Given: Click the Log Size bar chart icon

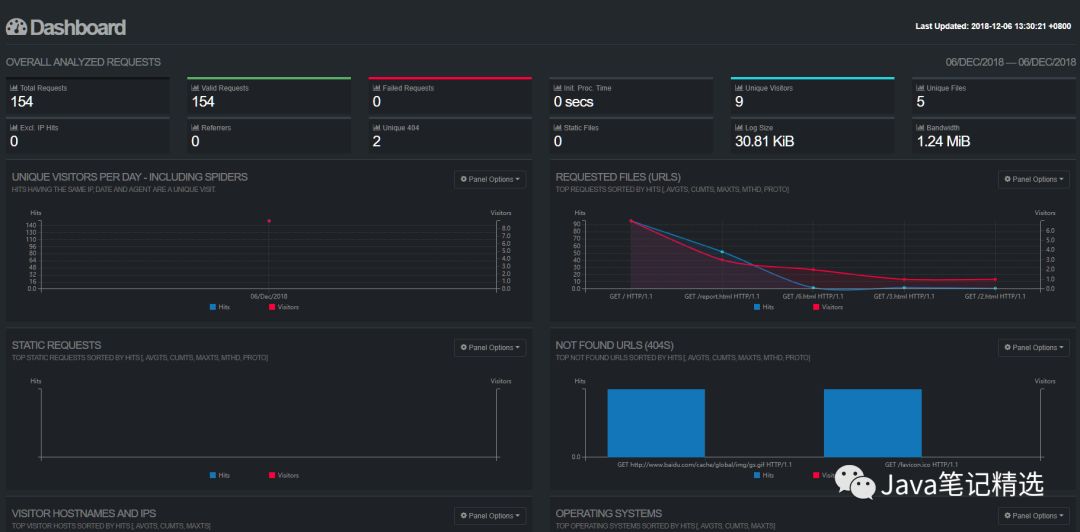Looking at the screenshot, I should [739, 128].
